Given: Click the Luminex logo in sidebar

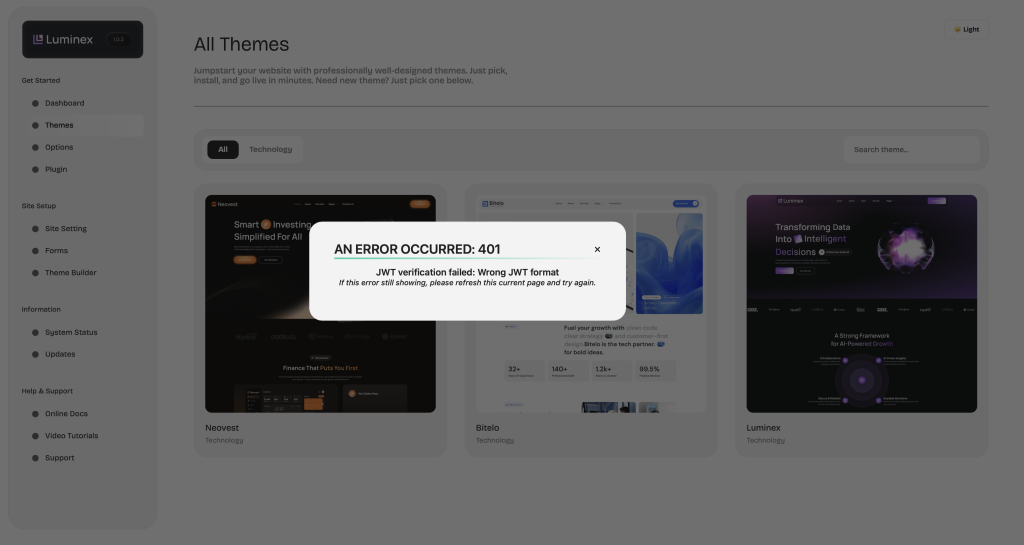Looking at the screenshot, I should 64,39.
